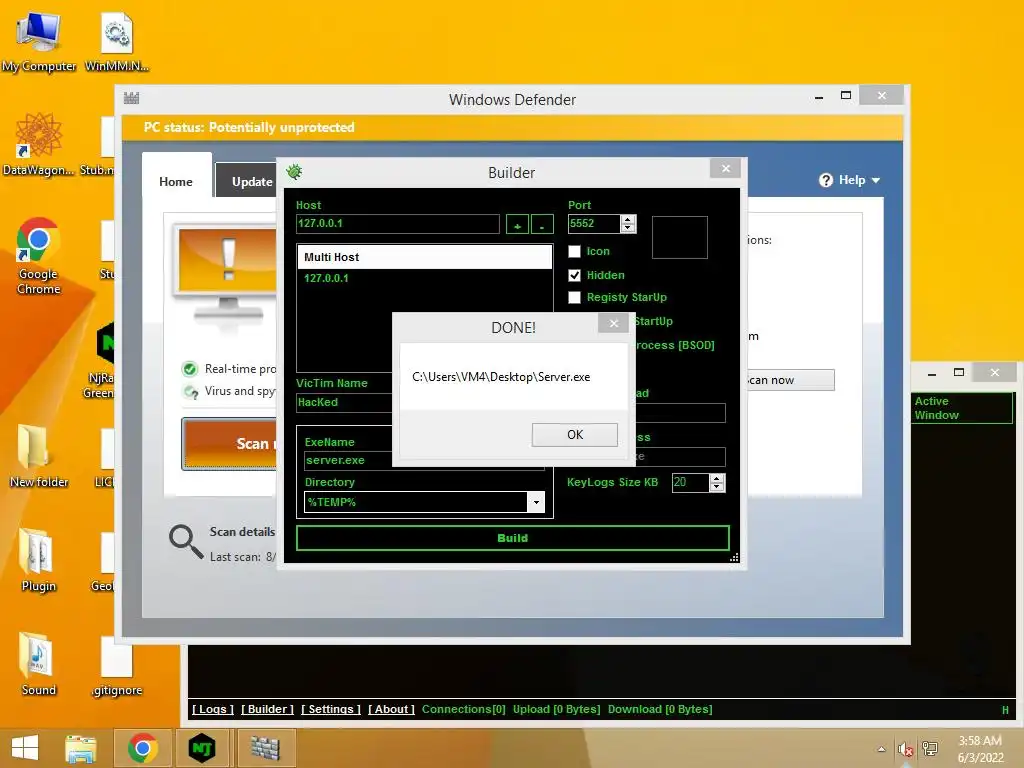Click the Scan now button in Defender
This screenshot has width=1024, height=768.
point(790,380)
